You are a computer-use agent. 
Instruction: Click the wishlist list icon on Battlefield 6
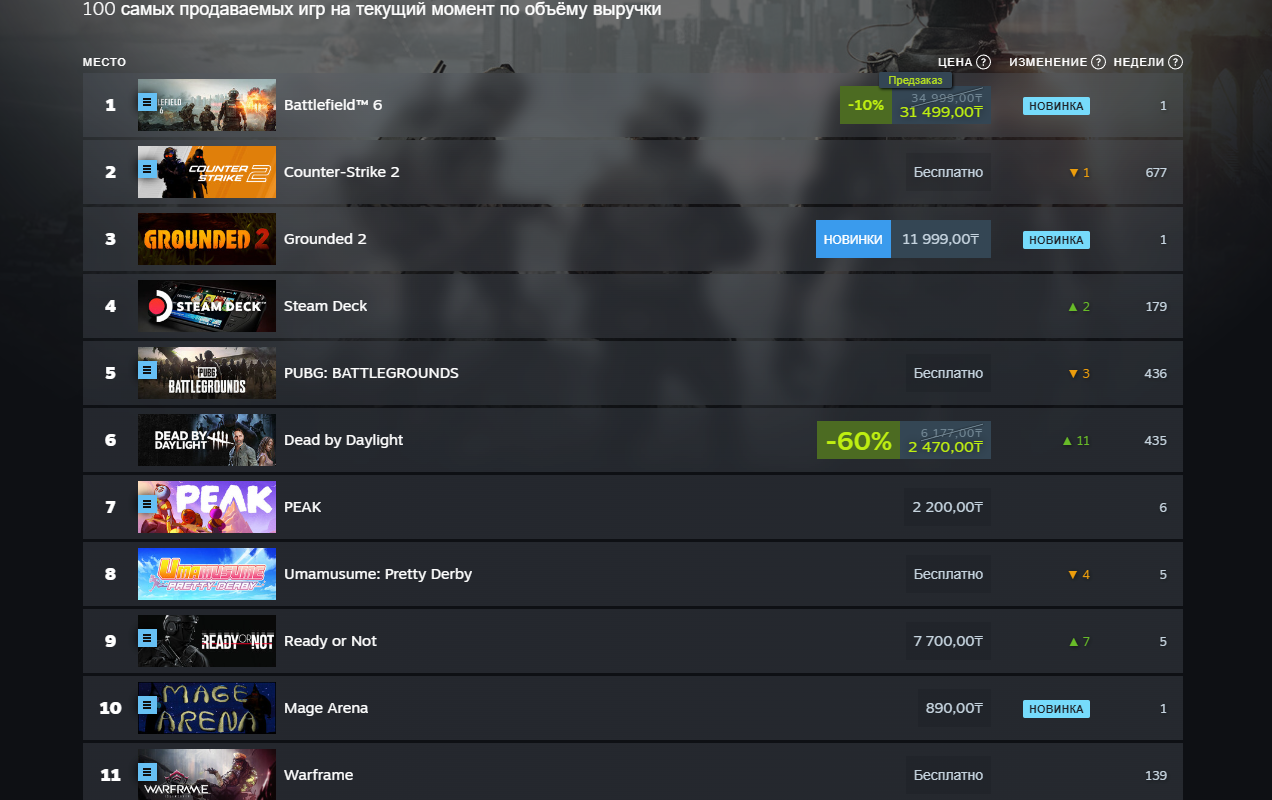pyautogui.click(x=148, y=102)
